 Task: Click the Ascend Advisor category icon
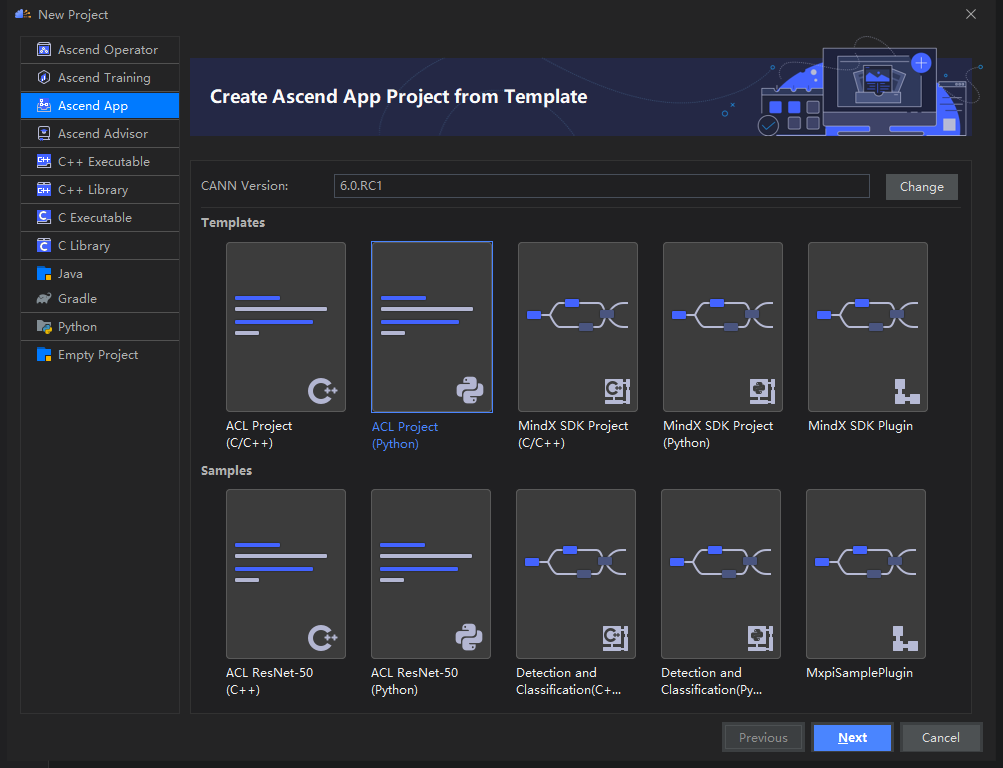(x=43, y=134)
